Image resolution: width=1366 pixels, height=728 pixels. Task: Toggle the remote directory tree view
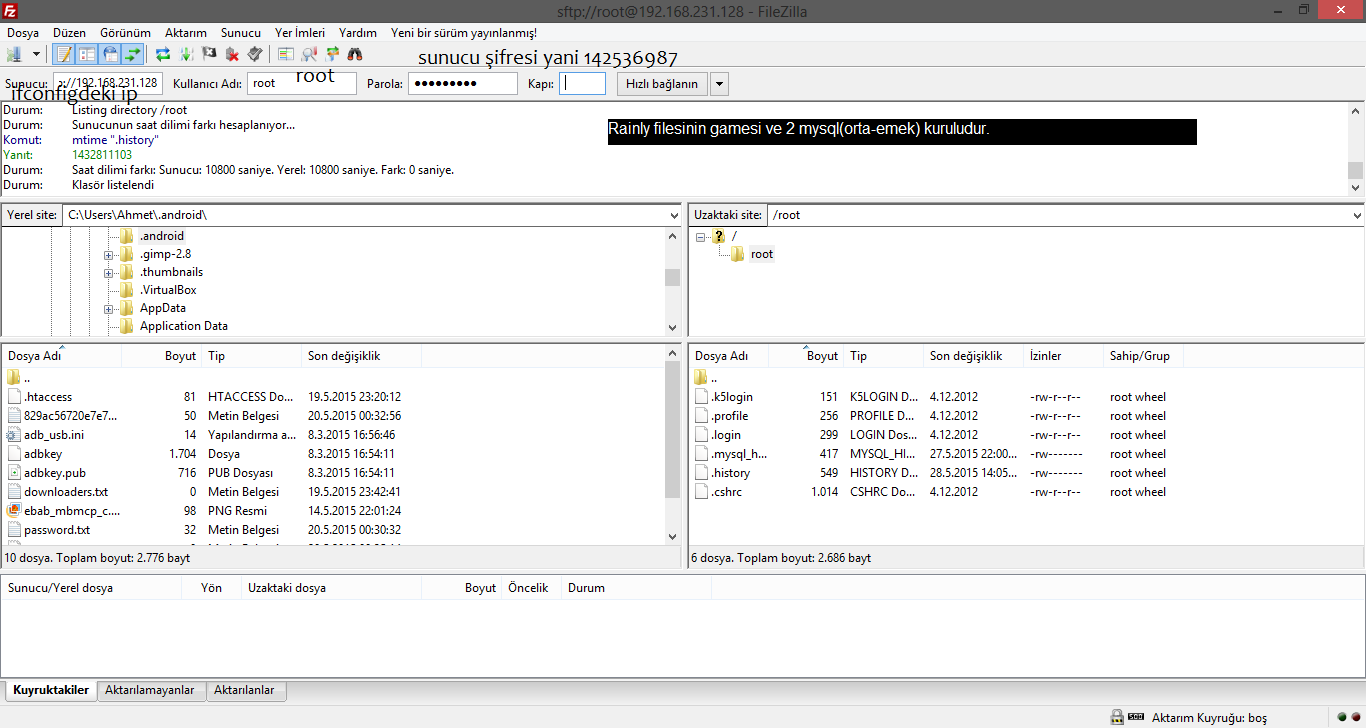110,54
